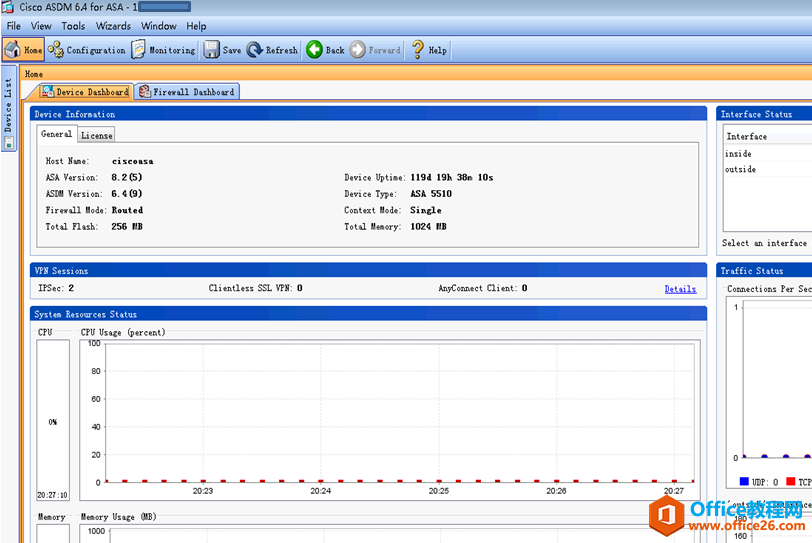
Task: Click the Home breadcrumb label
Action: pos(34,74)
